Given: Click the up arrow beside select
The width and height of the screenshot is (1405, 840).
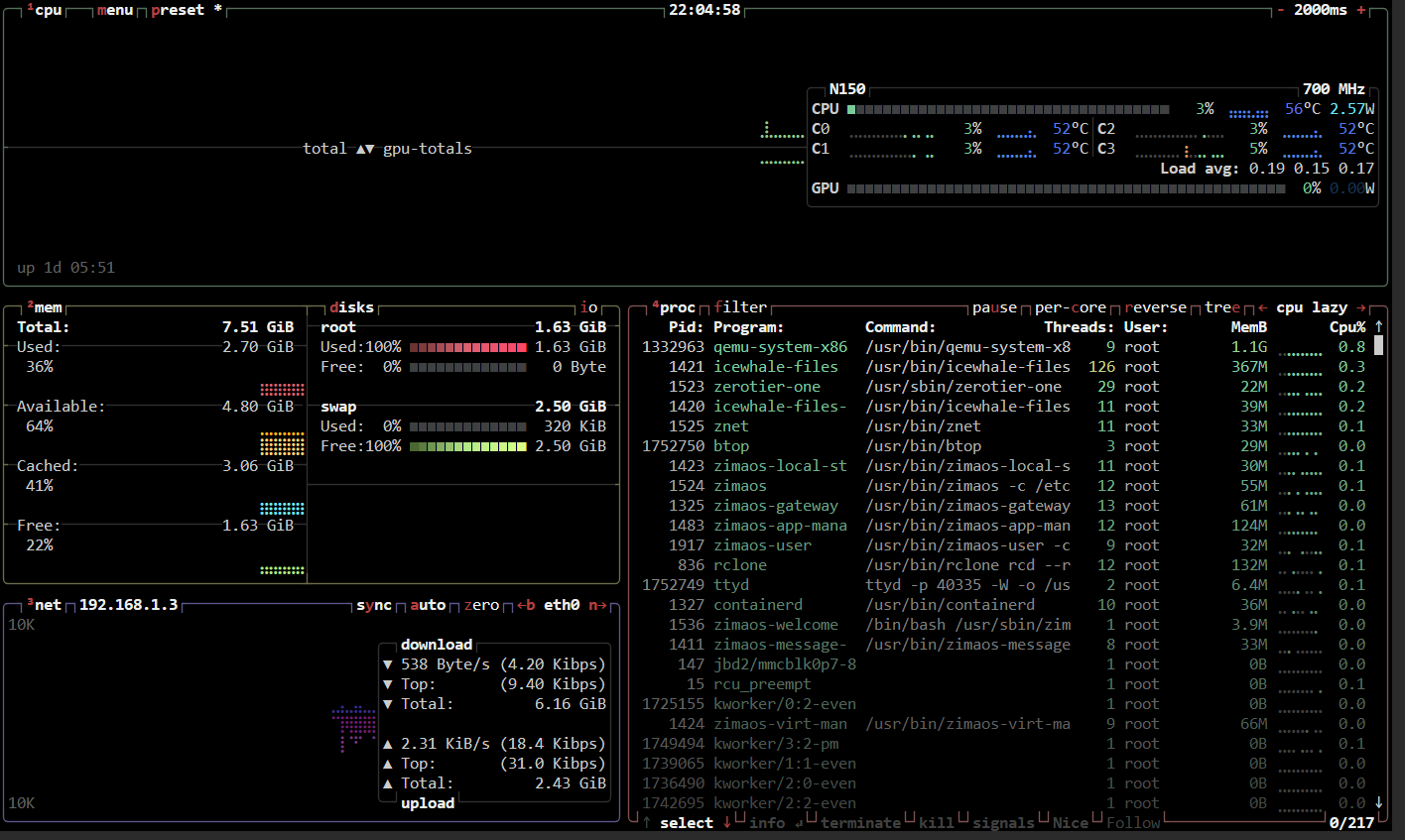Looking at the screenshot, I should click(x=647, y=822).
